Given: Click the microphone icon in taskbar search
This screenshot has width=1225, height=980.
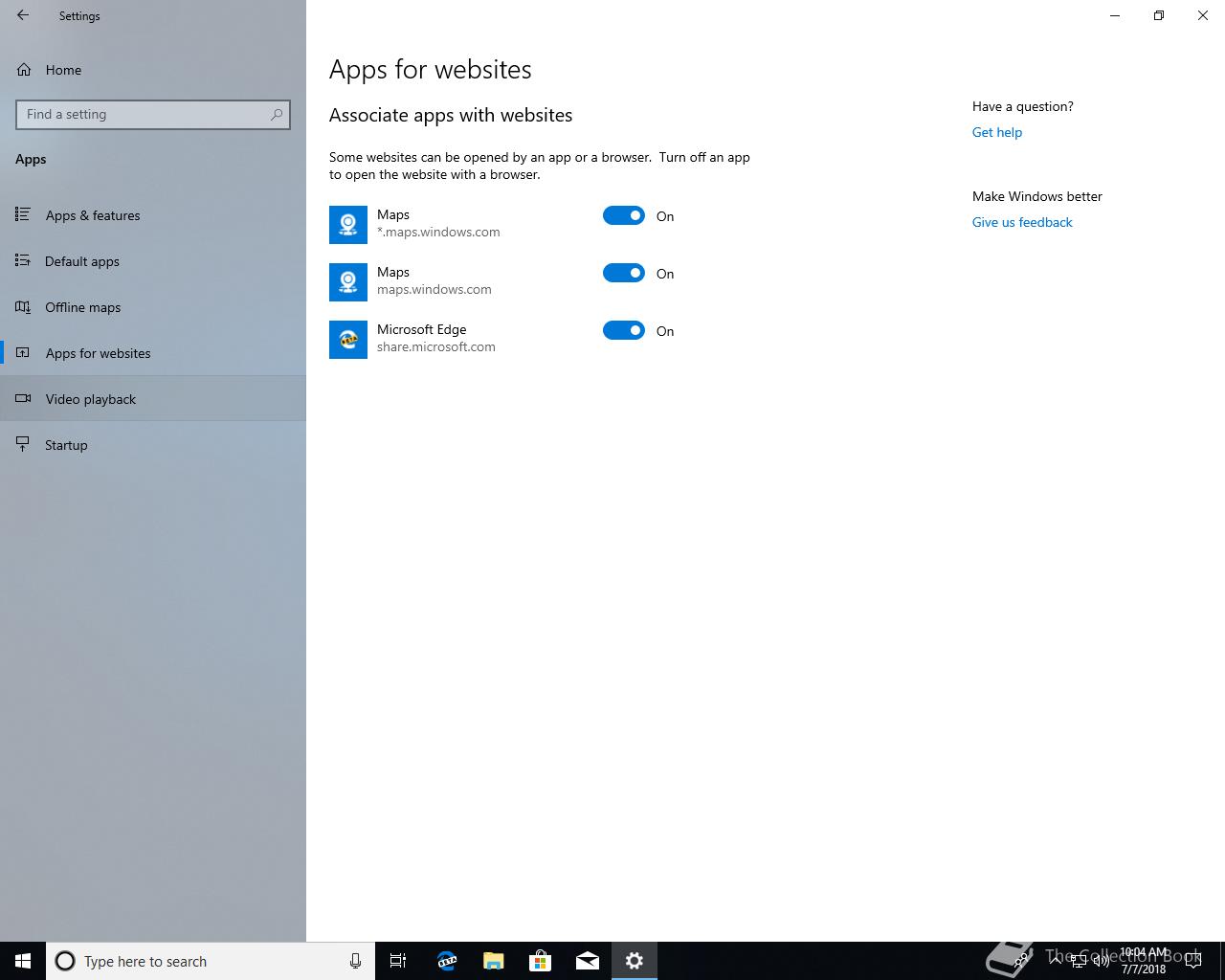Looking at the screenshot, I should (355, 961).
